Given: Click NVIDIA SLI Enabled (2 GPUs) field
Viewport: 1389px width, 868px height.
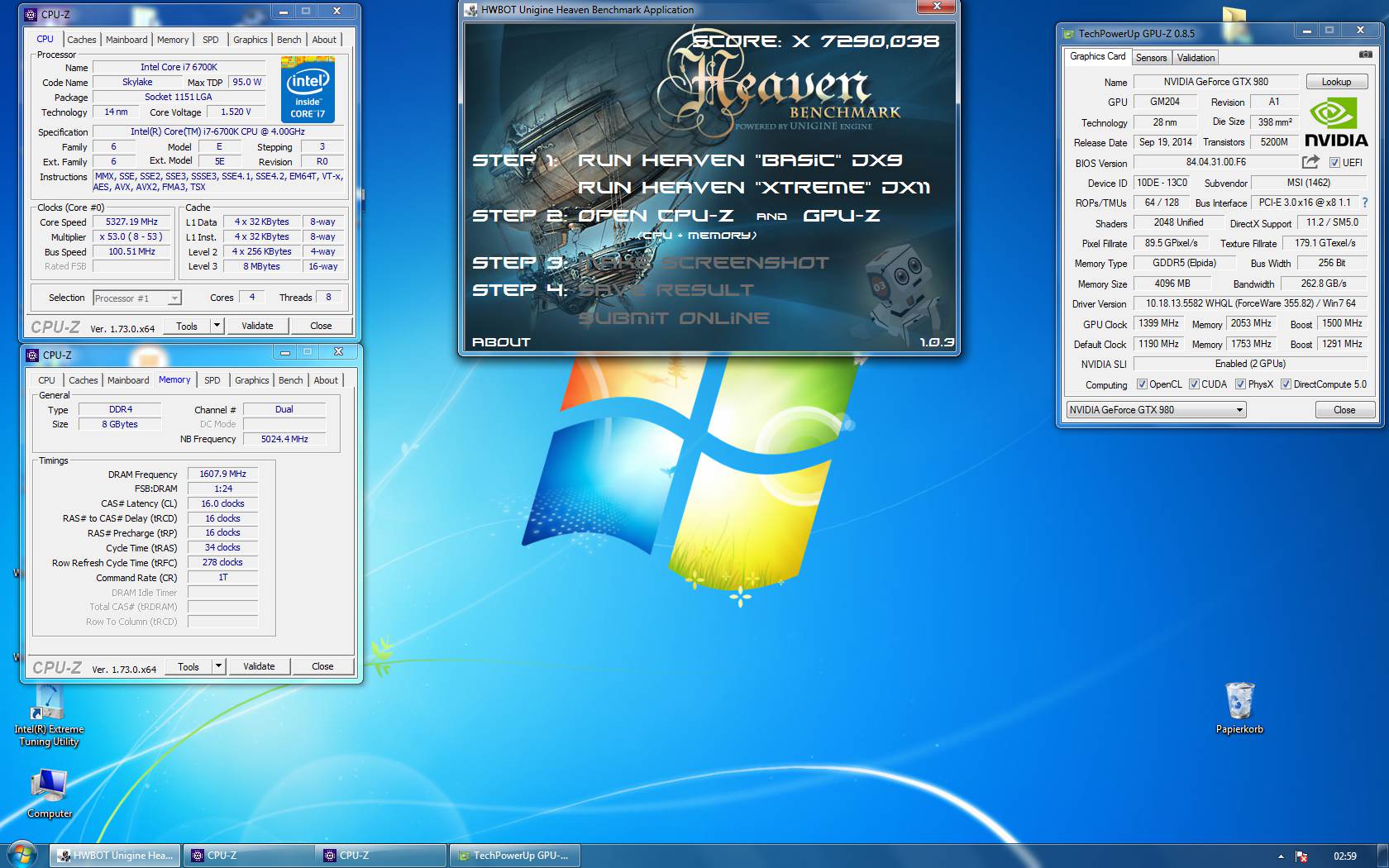Looking at the screenshot, I should tap(1250, 364).
